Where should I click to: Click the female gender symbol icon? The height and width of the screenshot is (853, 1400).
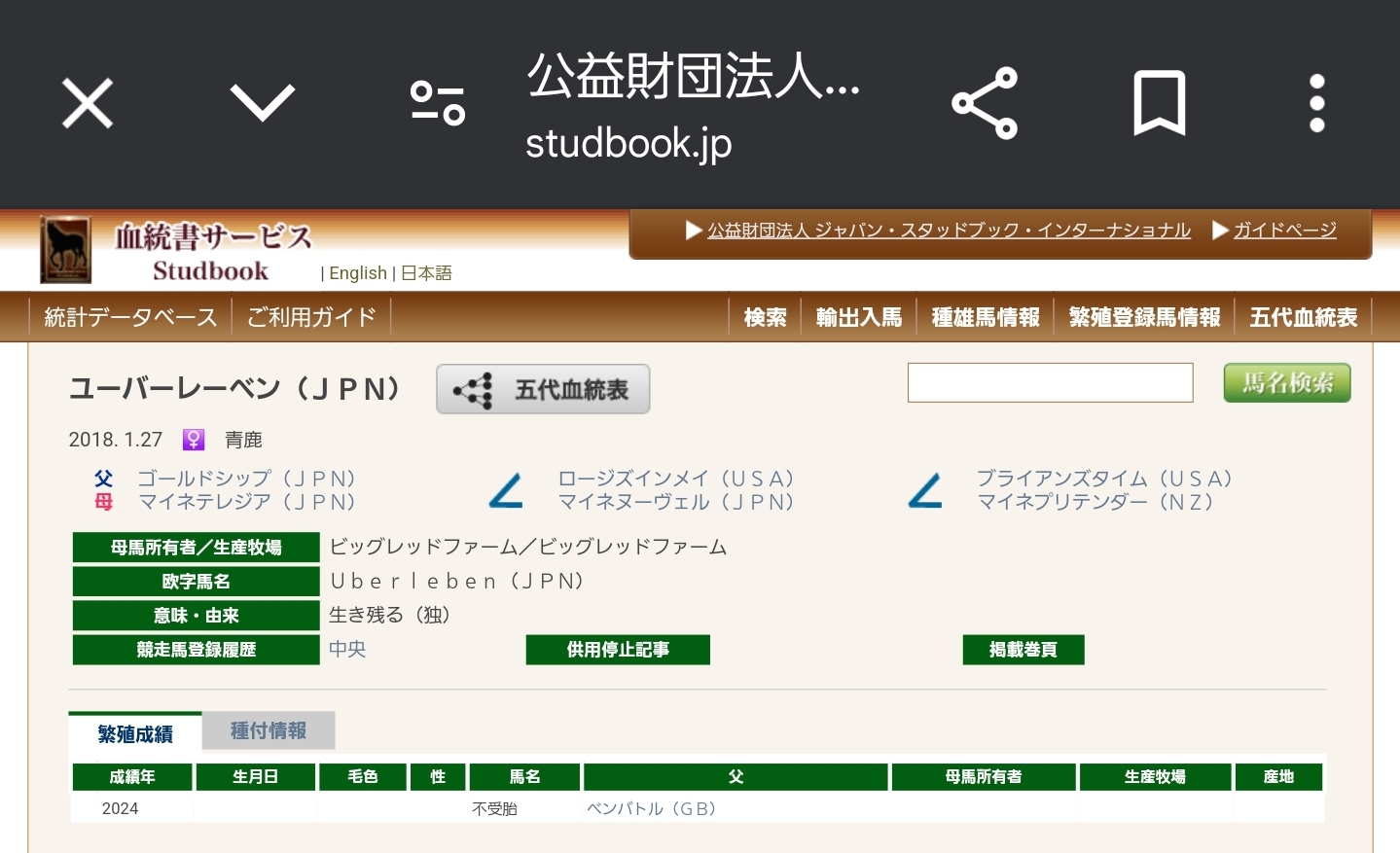[x=194, y=440]
